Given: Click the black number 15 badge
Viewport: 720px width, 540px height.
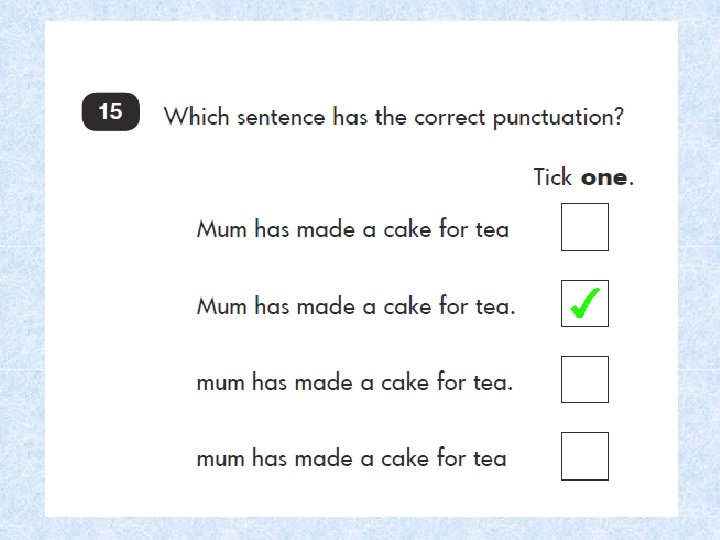Looking at the screenshot, I should click(x=110, y=112).
